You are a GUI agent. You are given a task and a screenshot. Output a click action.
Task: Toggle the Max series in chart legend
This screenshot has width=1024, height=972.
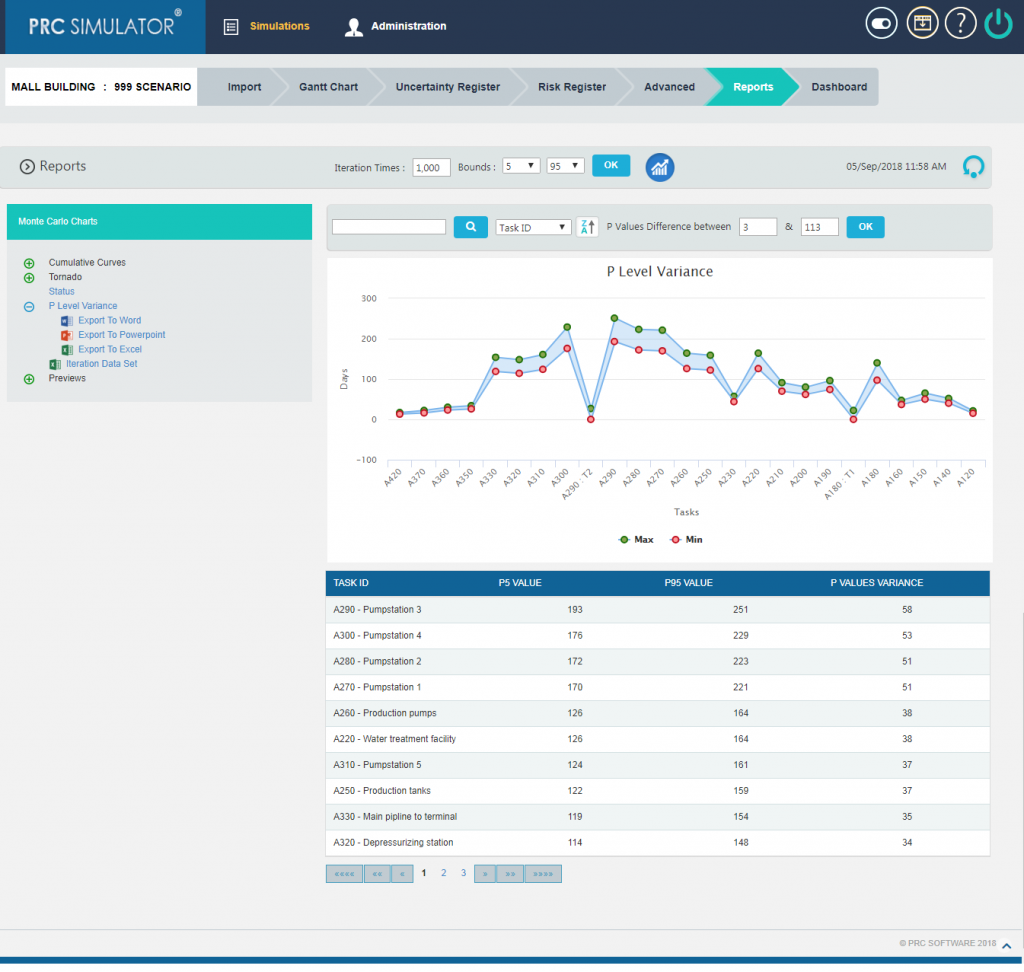636,539
